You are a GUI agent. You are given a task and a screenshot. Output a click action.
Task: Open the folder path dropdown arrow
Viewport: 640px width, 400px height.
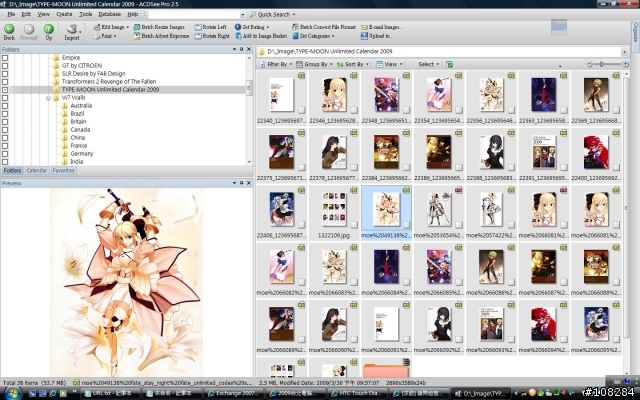click(x=624, y=52)
